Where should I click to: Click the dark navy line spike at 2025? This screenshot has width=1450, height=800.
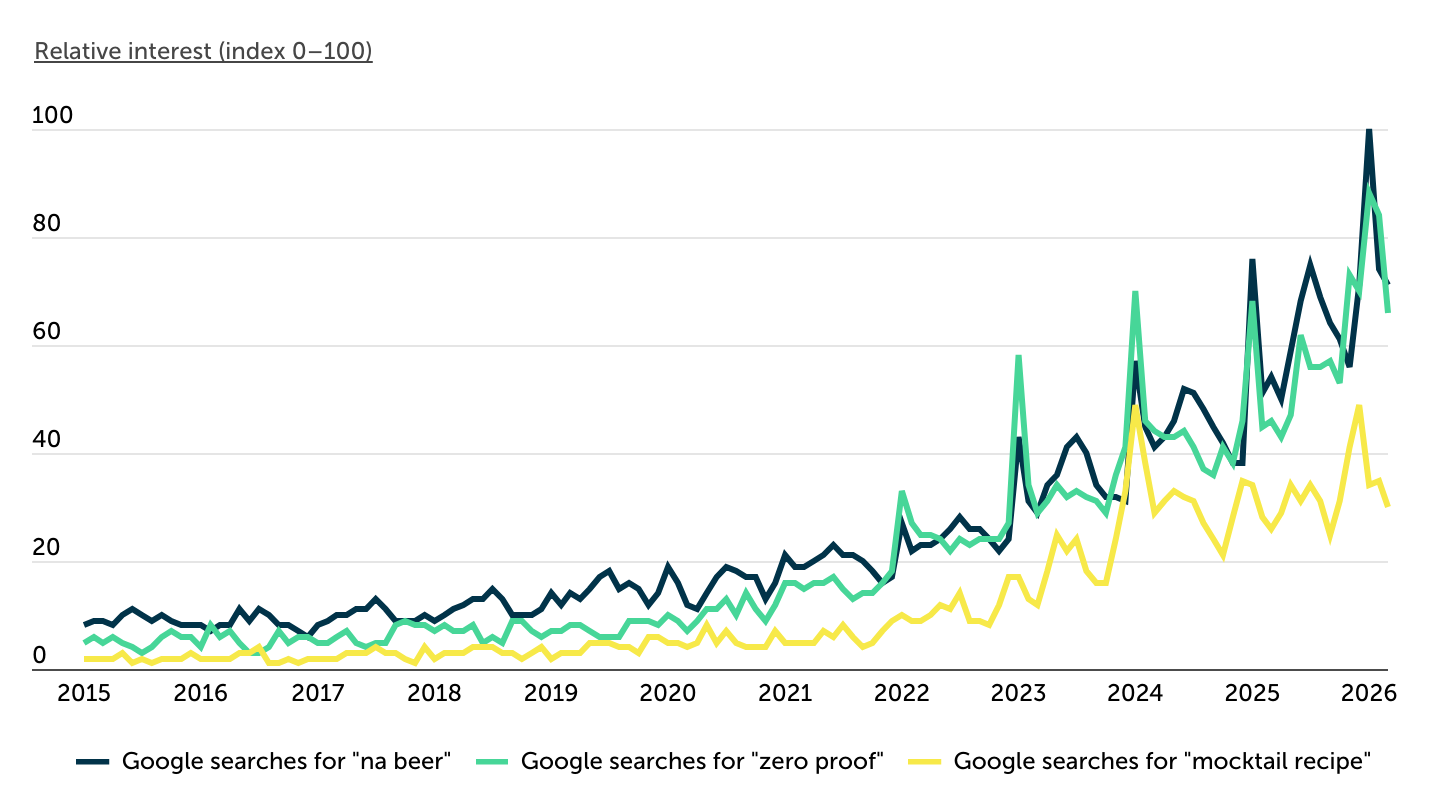point(1252,261)
